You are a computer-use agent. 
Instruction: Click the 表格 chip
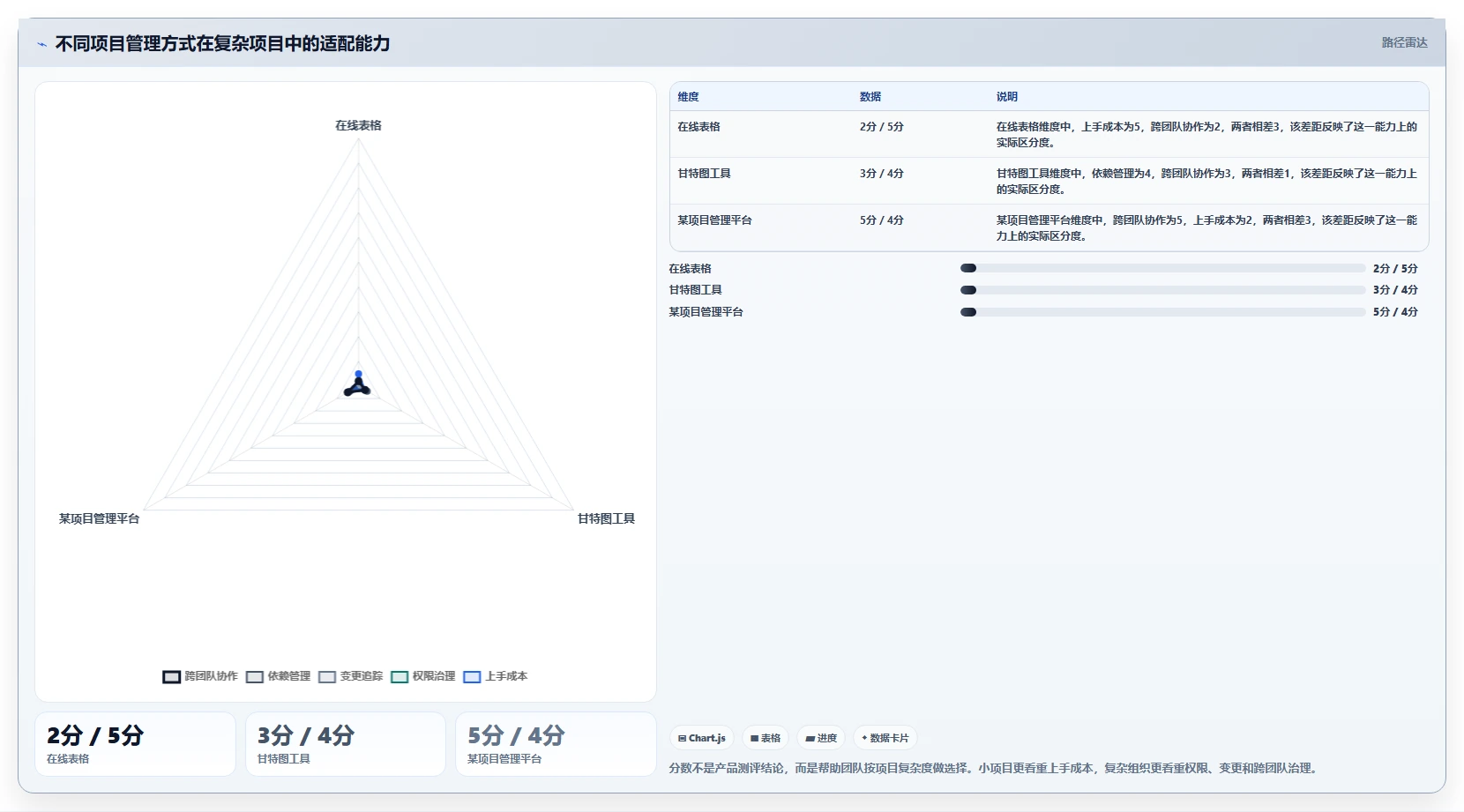pyautogui.click(x=766, y=738)
